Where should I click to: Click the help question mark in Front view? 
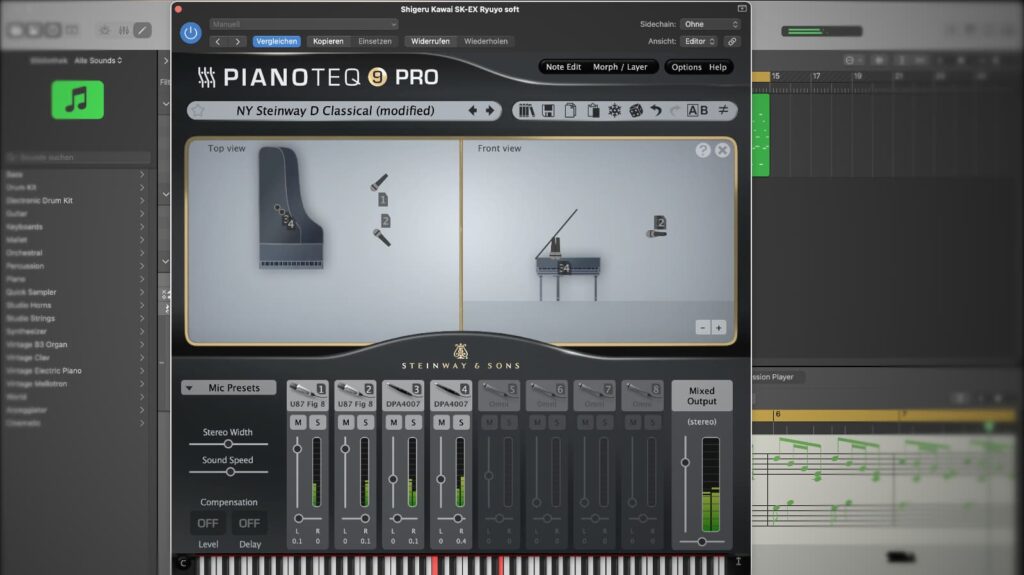[703, 150]
